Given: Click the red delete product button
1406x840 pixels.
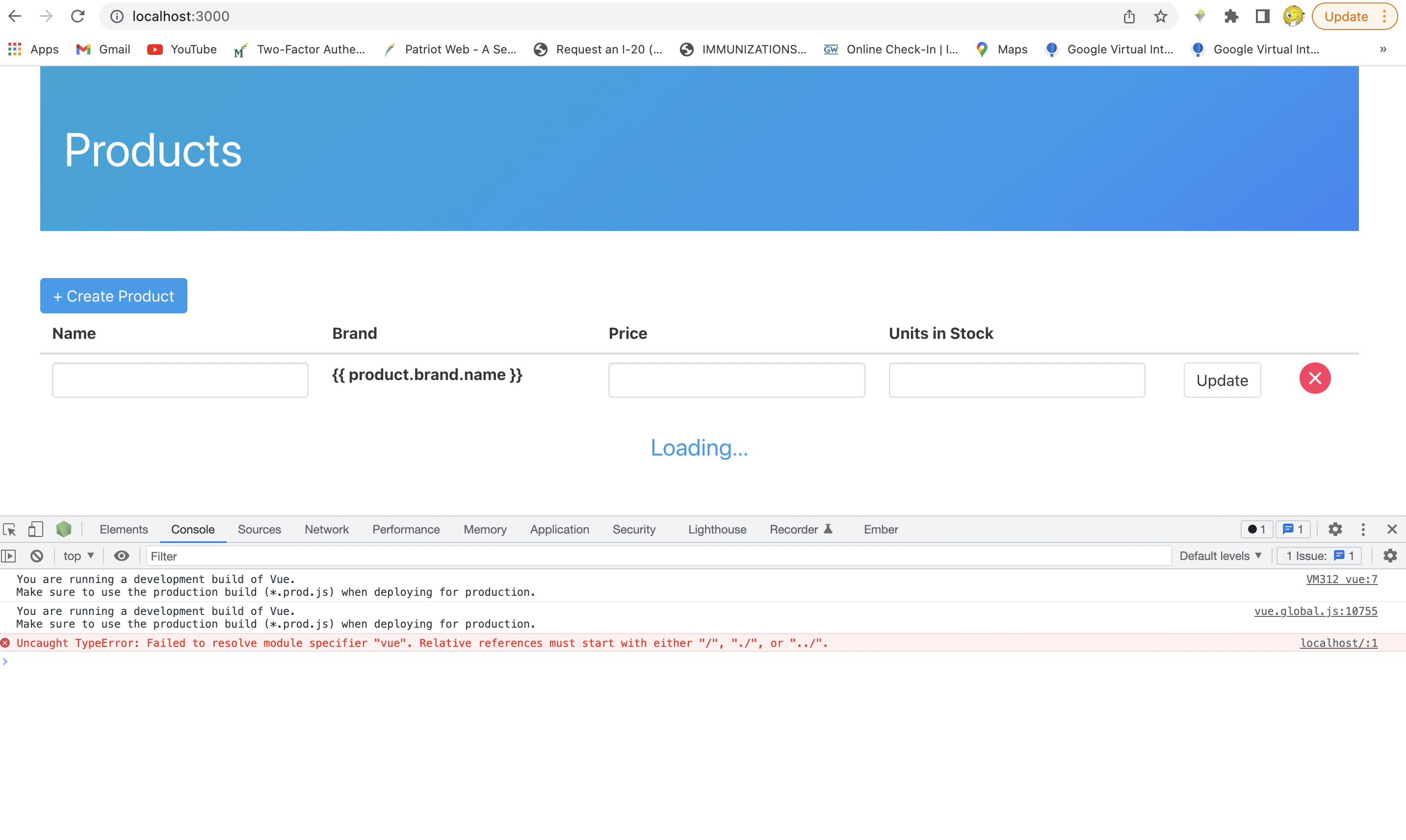Looking at the screenshot, I should click(1314, 378).
